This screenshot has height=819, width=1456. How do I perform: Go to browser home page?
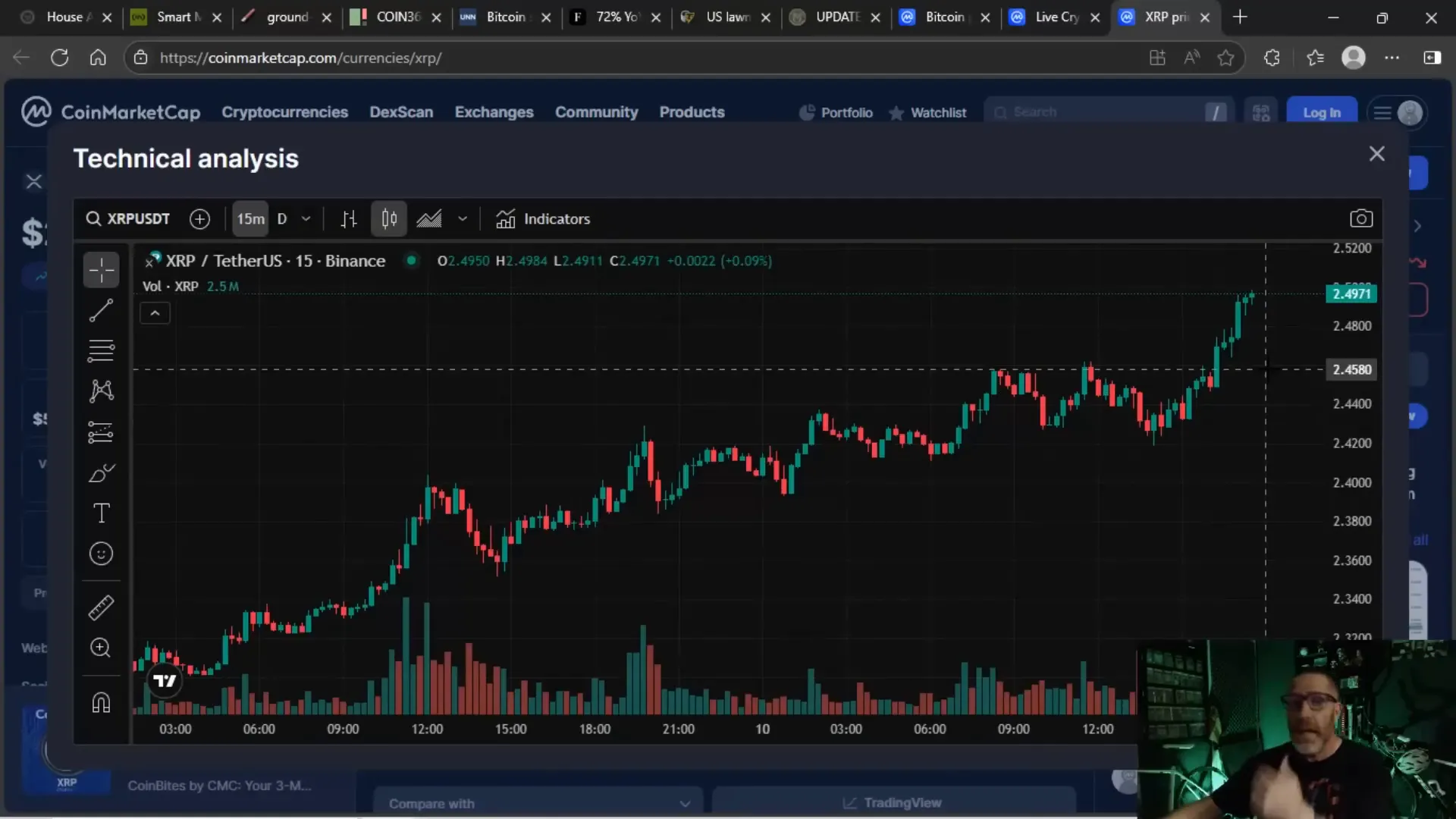click(x=98, y=58)
